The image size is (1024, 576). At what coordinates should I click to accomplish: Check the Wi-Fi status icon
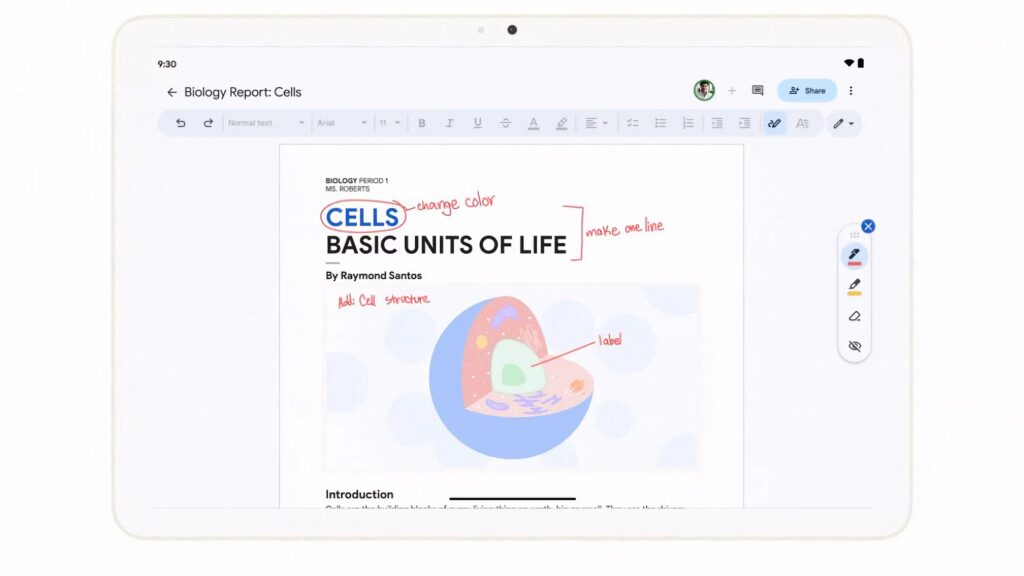pos(849,63)
